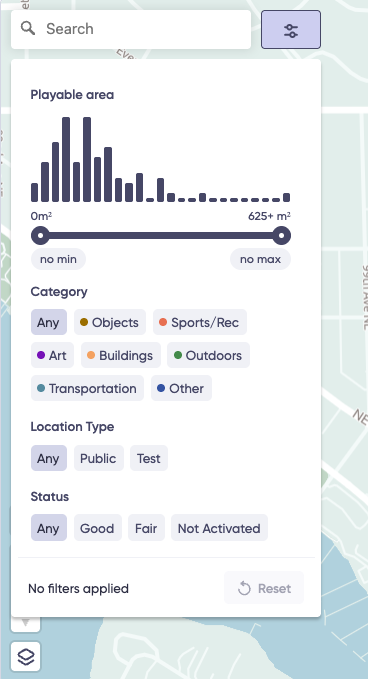This screenshot has height=679, width=368.
Task: Pick the Other category chip
Action: pos(181,388)
